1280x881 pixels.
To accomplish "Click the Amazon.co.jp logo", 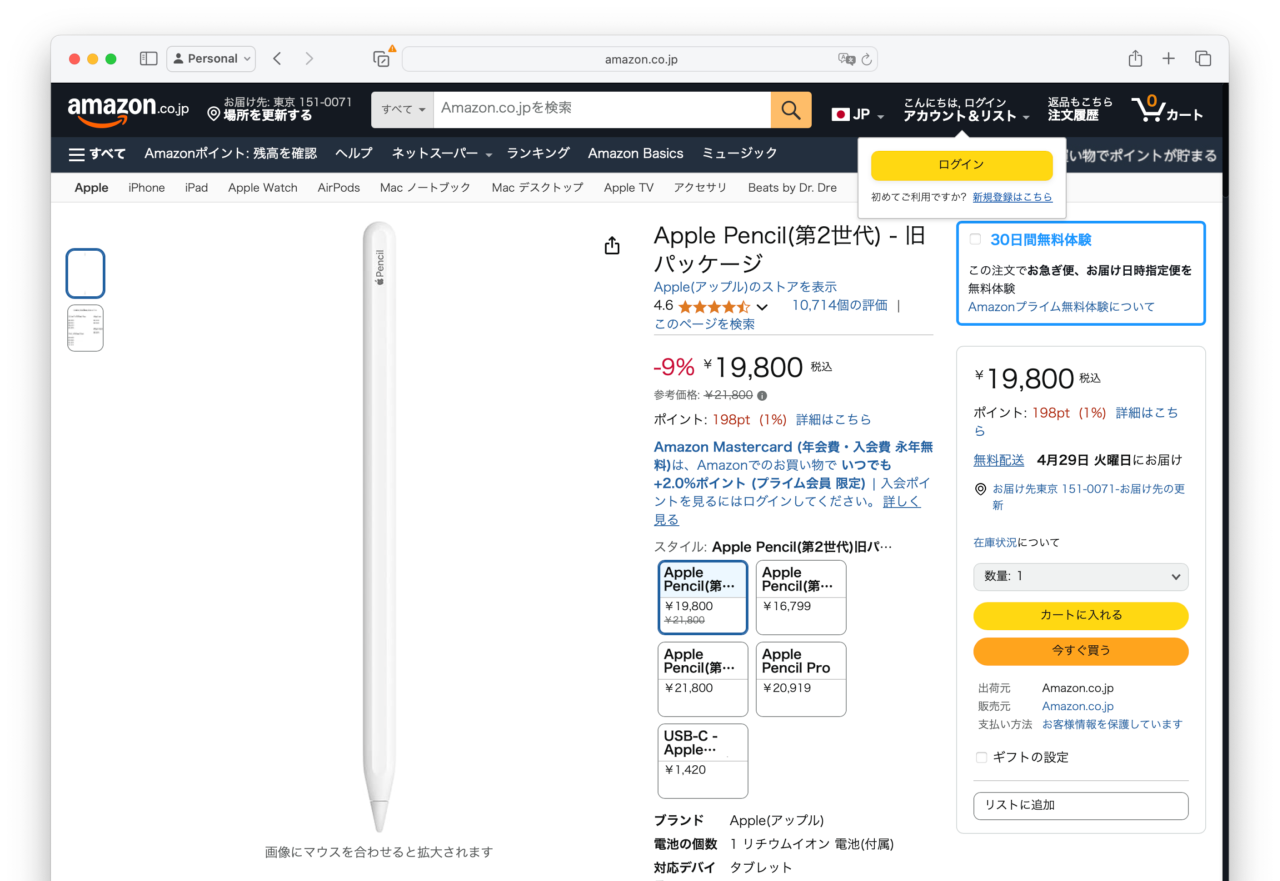I will [128, 110].
